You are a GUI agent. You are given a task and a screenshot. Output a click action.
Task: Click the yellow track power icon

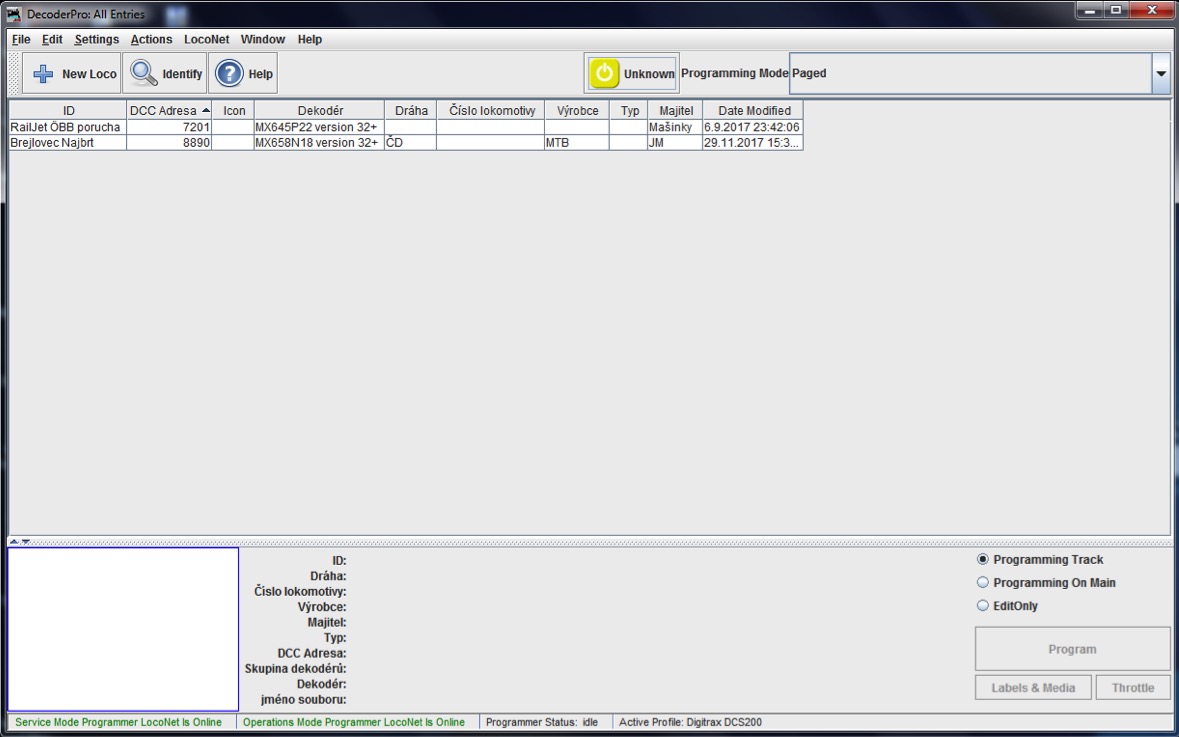tap(604, 74)
